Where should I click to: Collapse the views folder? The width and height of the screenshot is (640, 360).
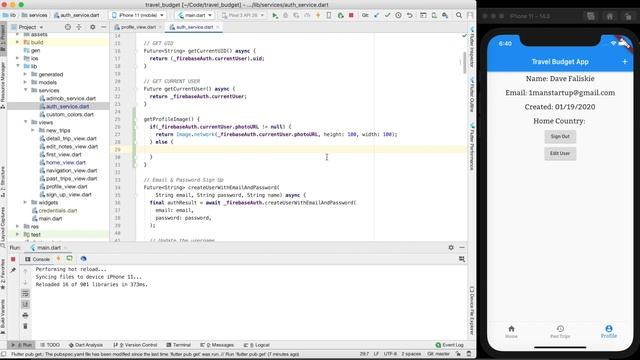pyautogui.click(x=25, y=122)
